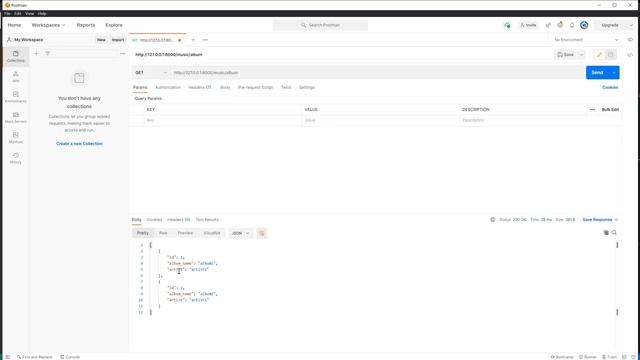Click the filter icon in collections panel
The image size is (640, 360).
[48, 53]
